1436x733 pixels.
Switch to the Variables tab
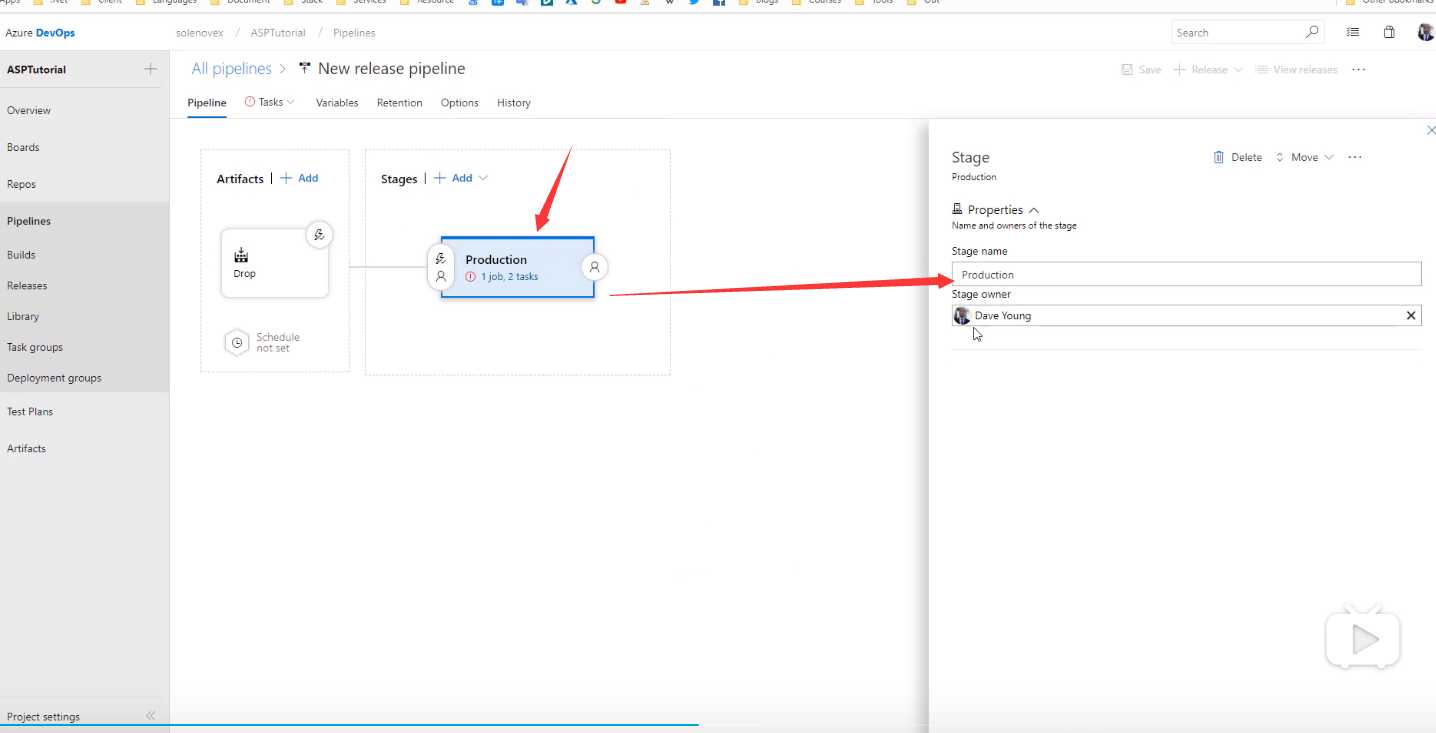[337, 103]
